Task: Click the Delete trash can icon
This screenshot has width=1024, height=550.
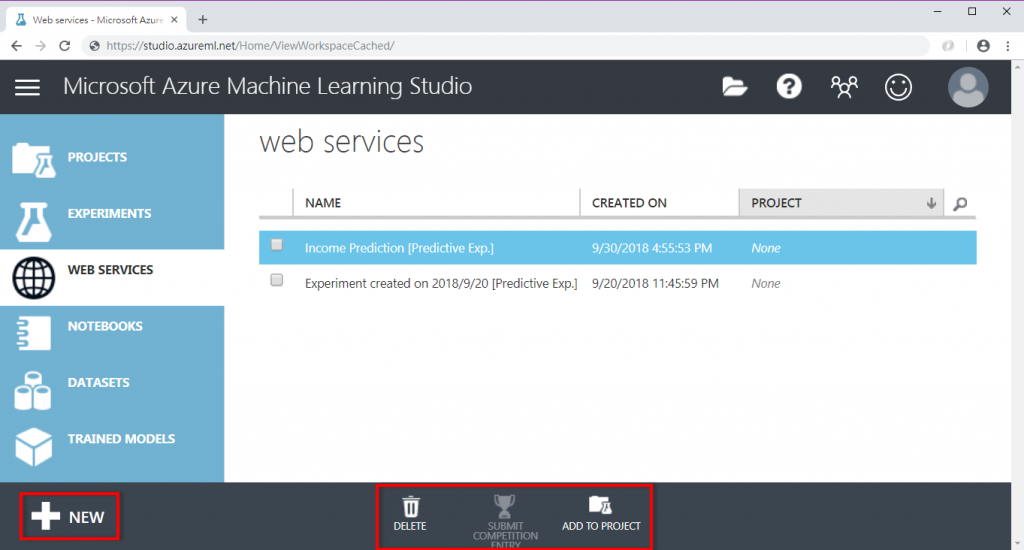Action: [411, 506]
